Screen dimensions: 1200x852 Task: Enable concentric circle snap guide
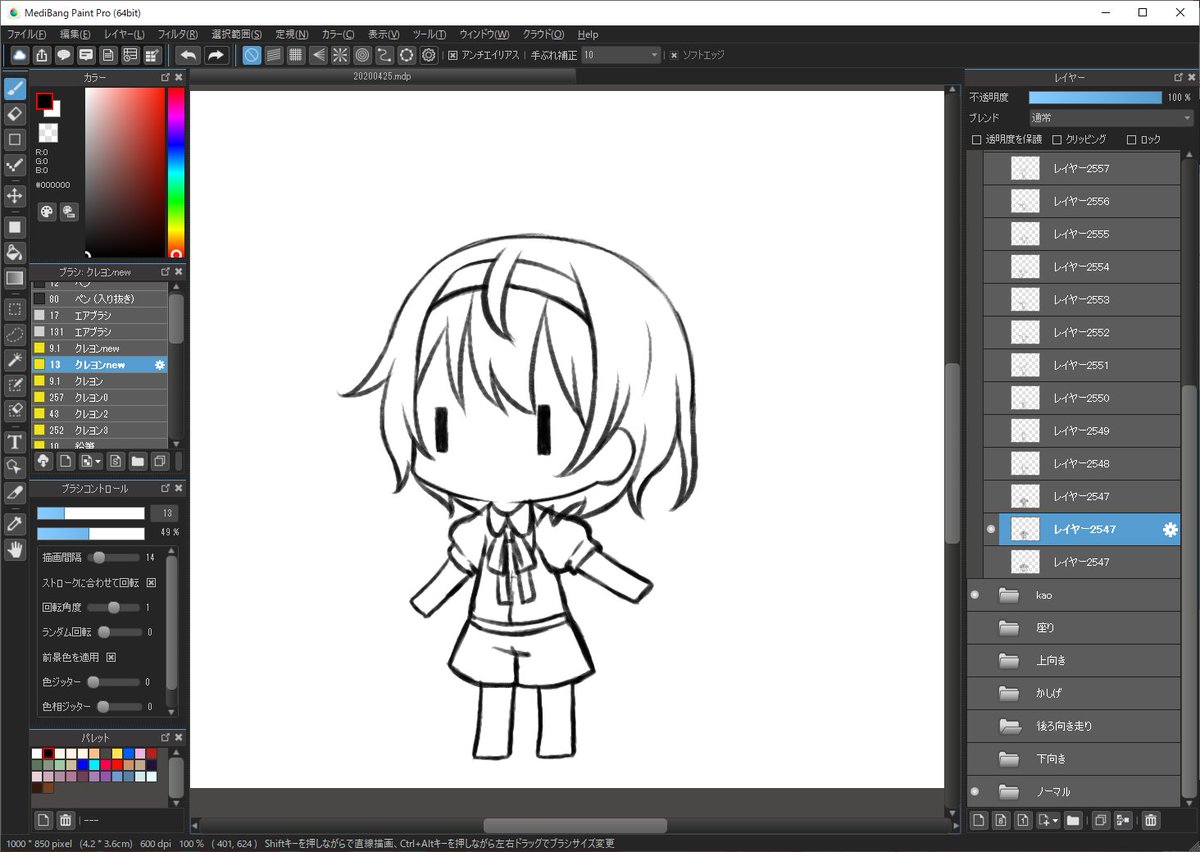[362, 55]
